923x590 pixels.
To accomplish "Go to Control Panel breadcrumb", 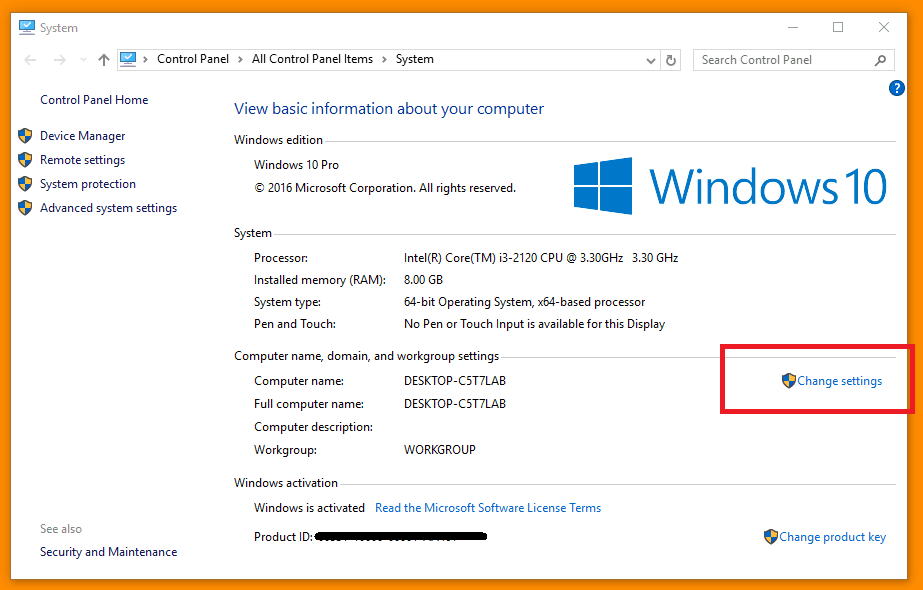I will [192, 60].
